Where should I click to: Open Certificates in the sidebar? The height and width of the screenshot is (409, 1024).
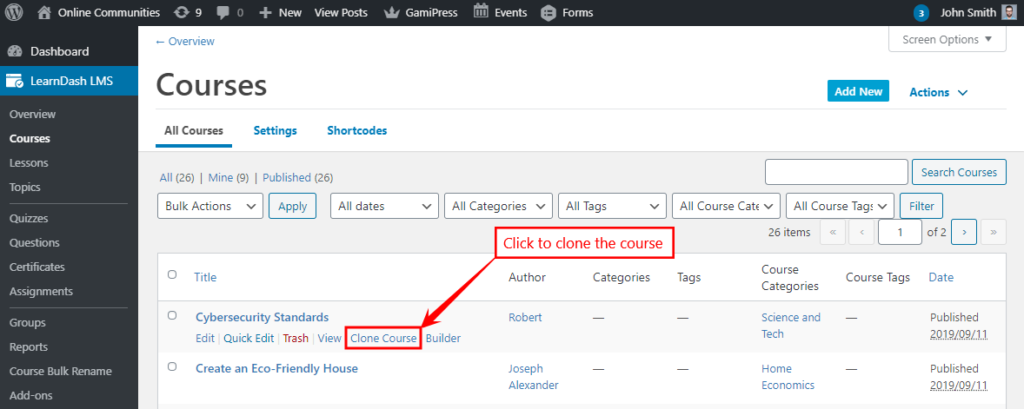[37, 267]
